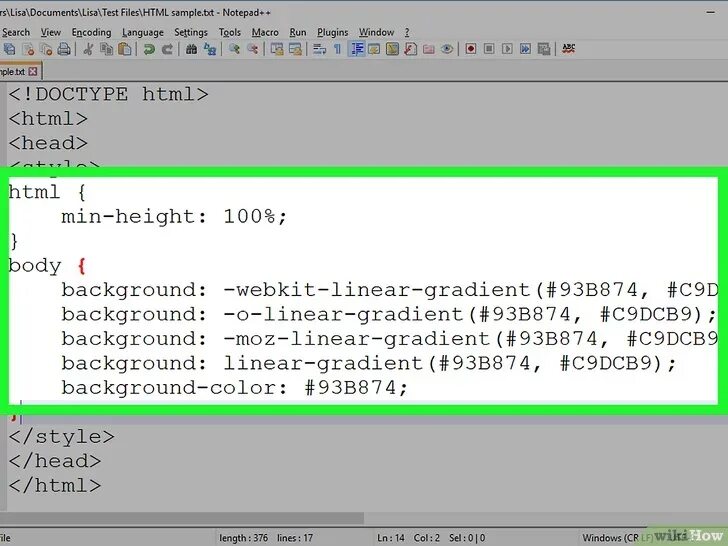Screen dimensions: 728x546
Task: Minimize the Notepad++ window
Action: coord(710,13)
